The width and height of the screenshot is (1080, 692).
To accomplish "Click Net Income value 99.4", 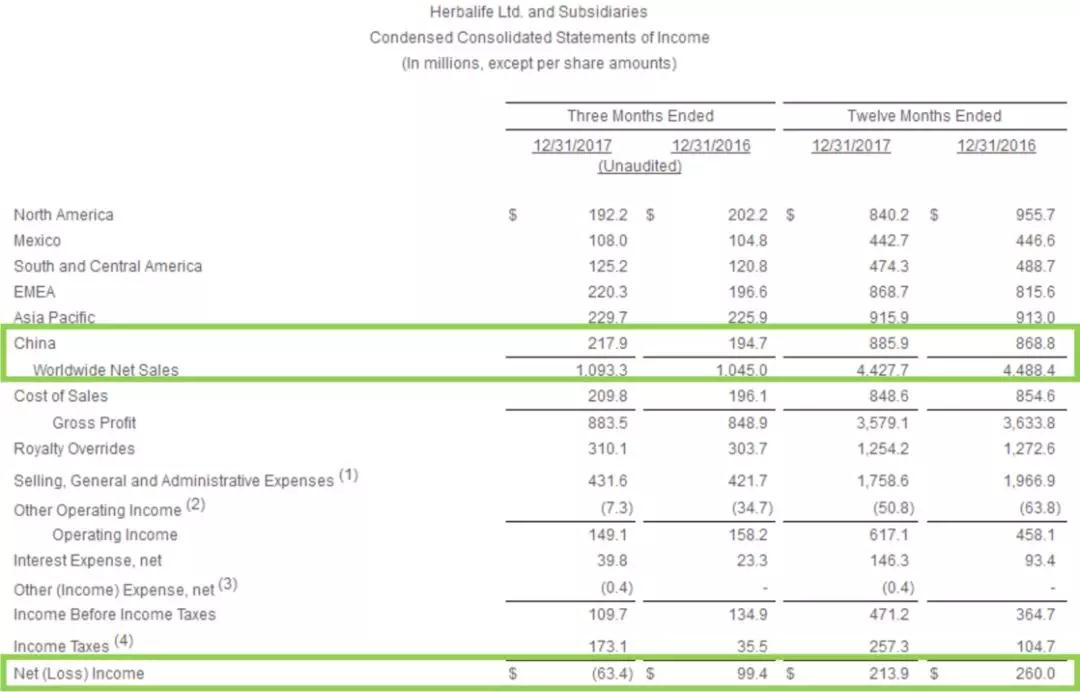I will [751, 673].
